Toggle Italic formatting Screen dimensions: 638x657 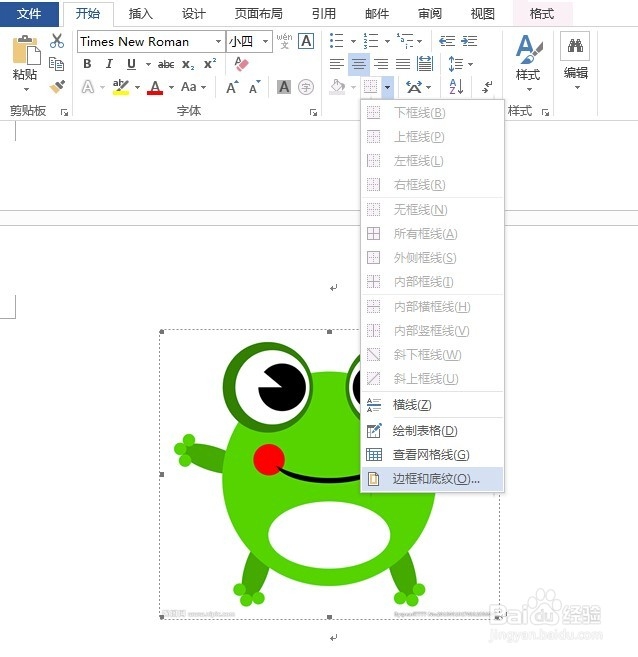coord(109,64)
